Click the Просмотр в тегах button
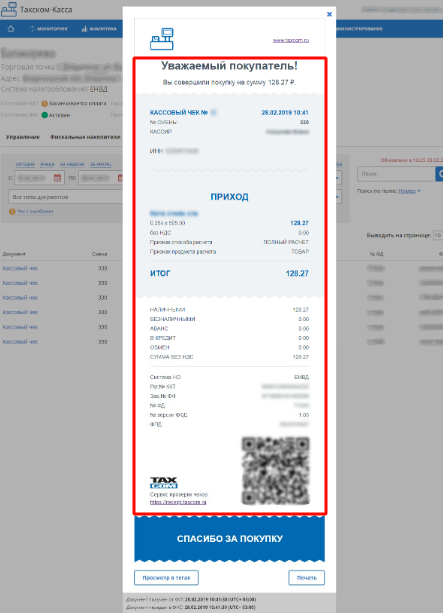Image resolution: width=443 pixels, height=613 pixels. [166, 577]
